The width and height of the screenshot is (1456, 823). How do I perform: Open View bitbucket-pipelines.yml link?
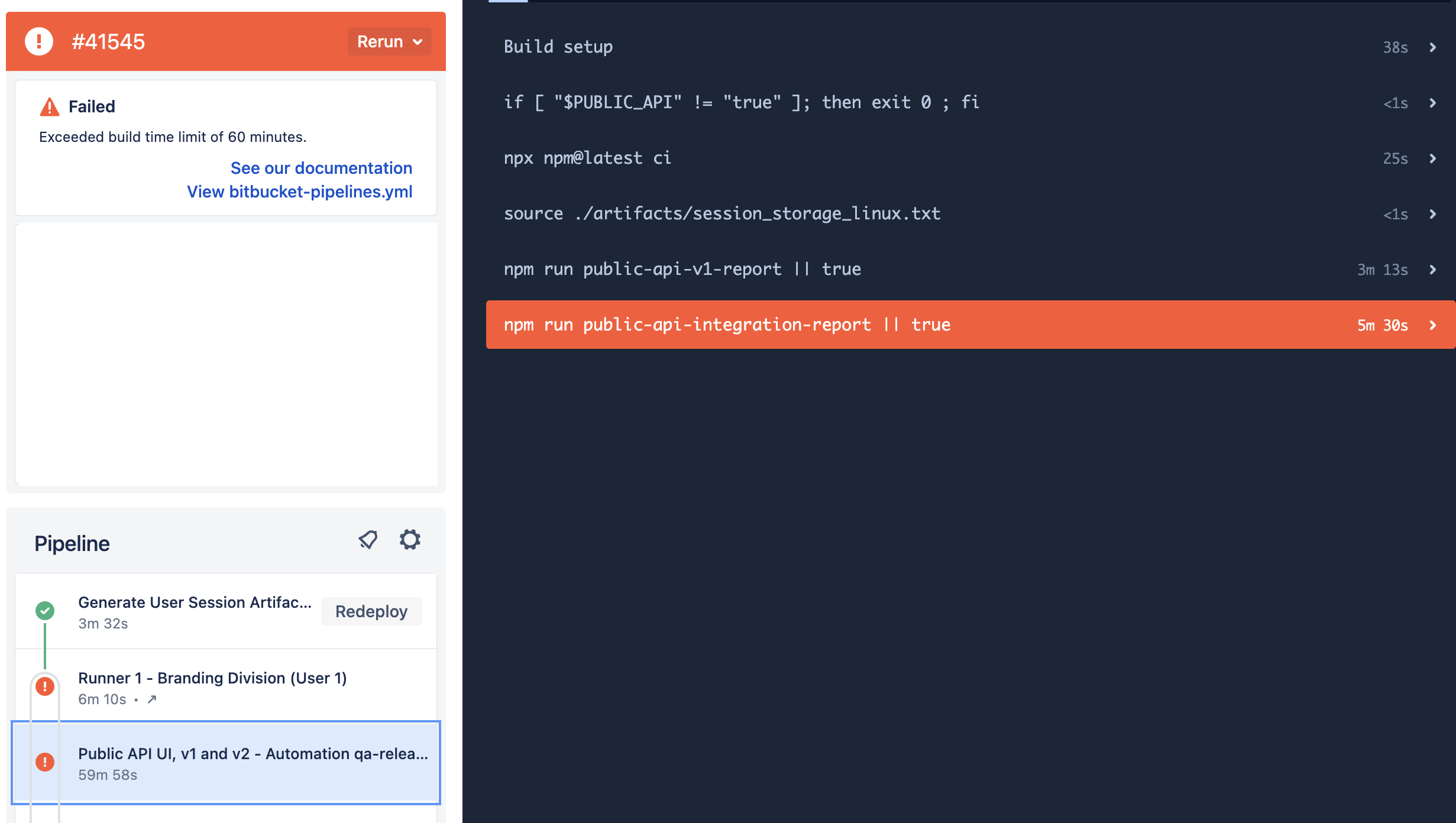pos(300,192)
